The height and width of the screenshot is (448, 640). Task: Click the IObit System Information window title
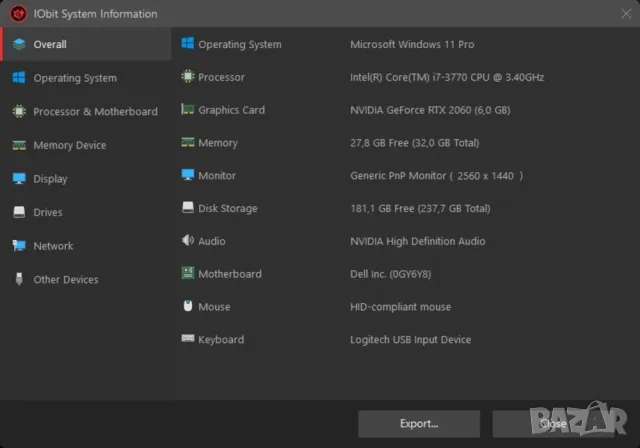96,14
